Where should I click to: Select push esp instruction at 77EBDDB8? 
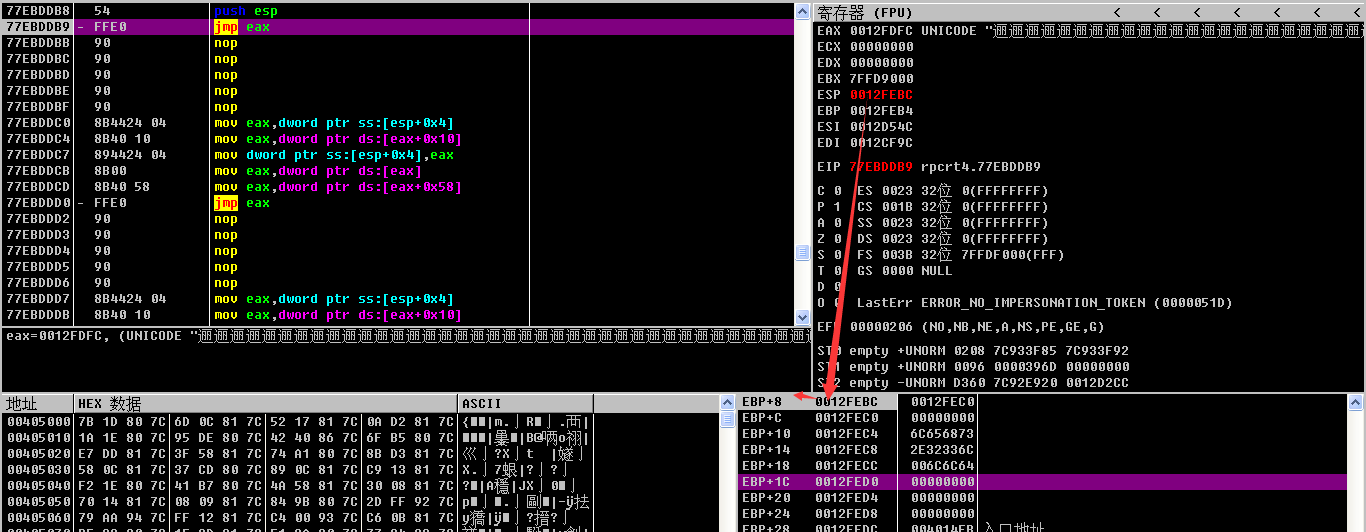click(241, 10)
